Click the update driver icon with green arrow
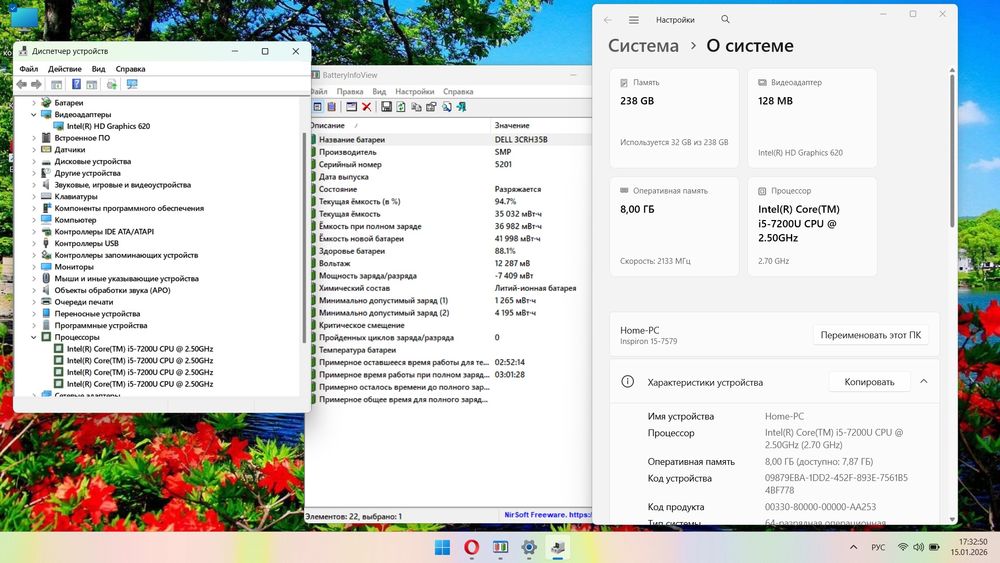The width and height of the screenshot is (1000, 563). click(112, 84)
